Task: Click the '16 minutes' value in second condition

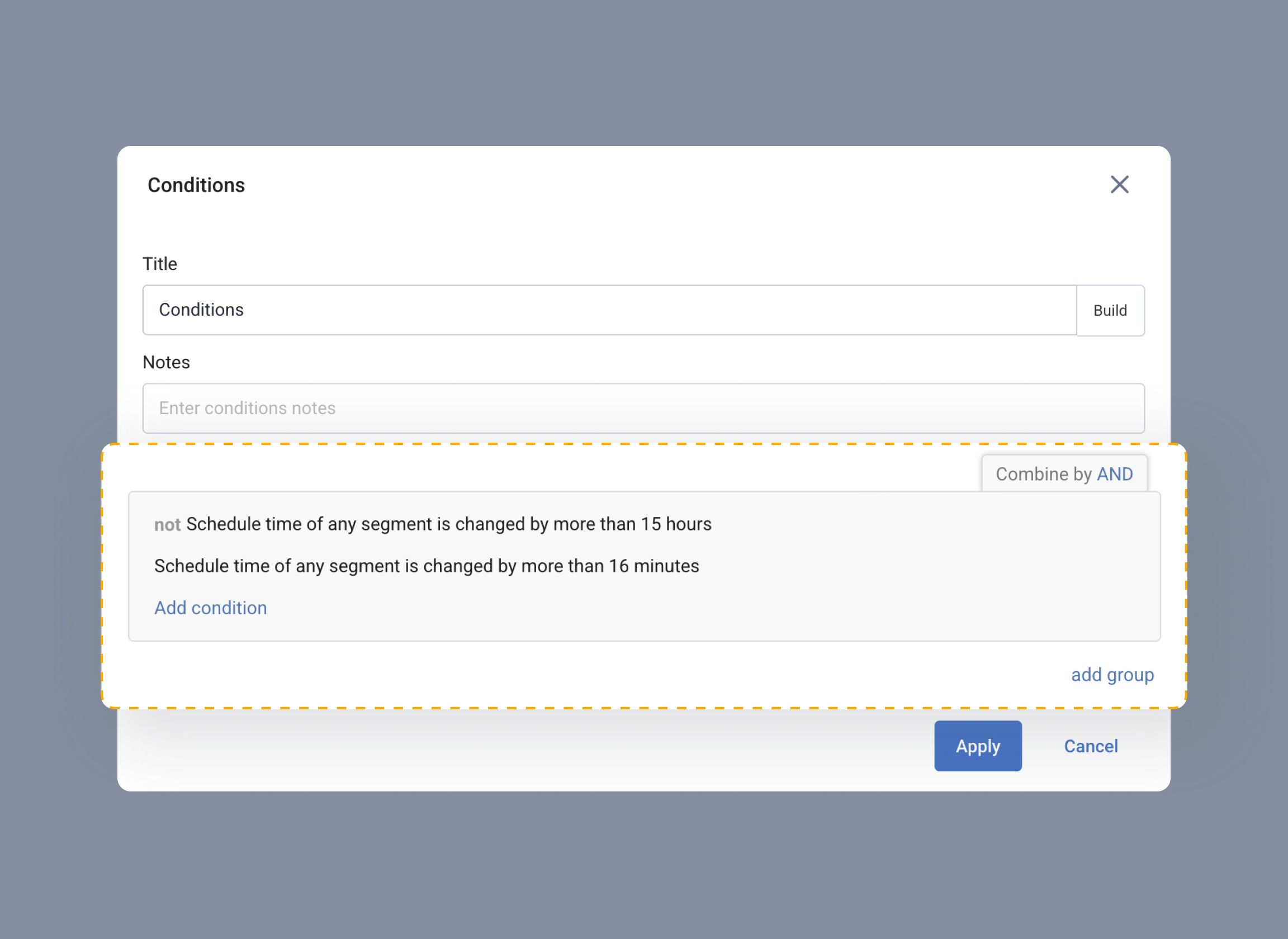Action: [x=654, y=566]
